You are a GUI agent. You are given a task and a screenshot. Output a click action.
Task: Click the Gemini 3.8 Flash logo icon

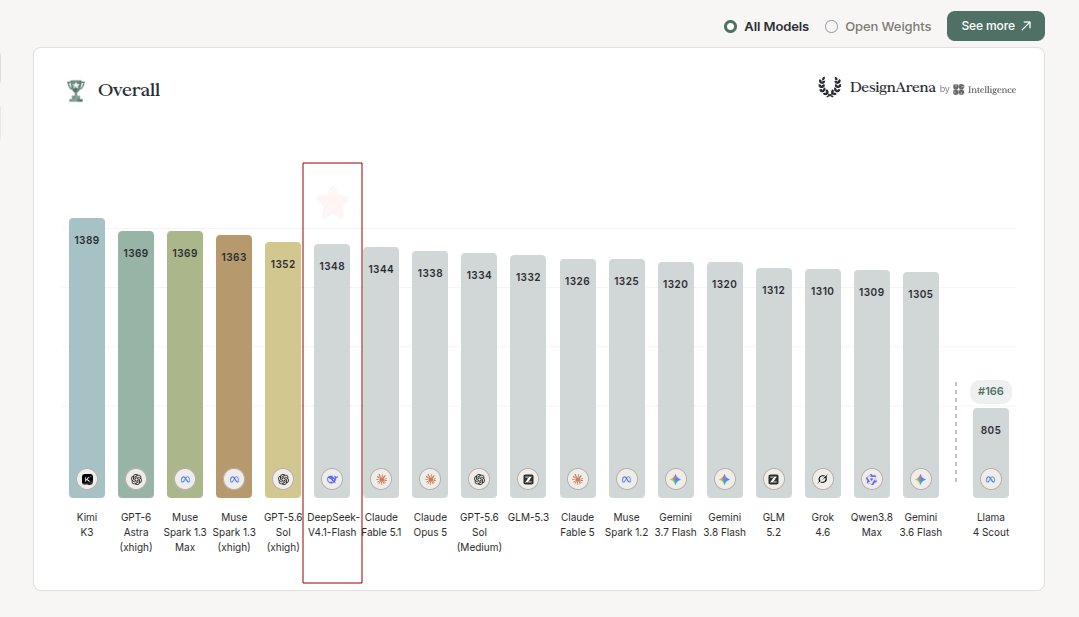pyautogui.click(x=725, y=479)
